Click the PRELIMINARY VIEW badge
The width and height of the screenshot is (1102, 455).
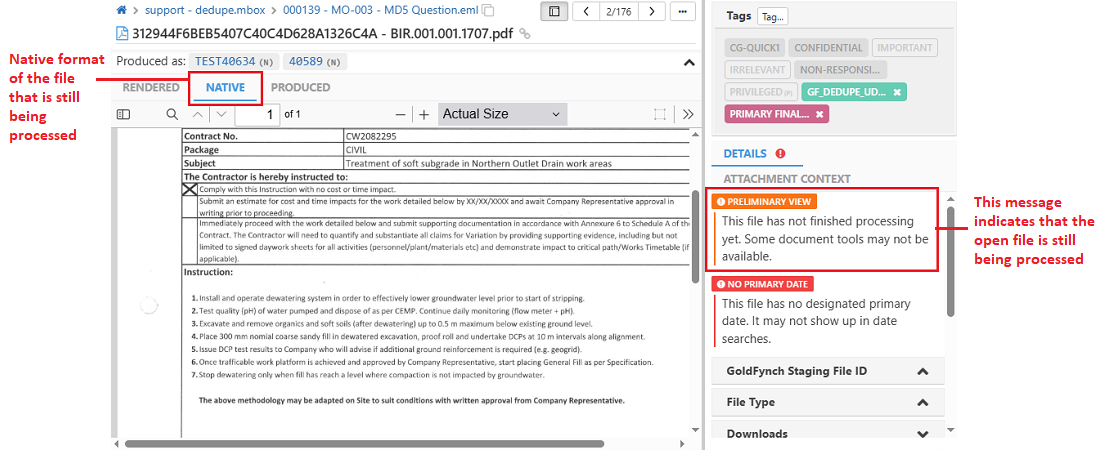pos(764,201)
